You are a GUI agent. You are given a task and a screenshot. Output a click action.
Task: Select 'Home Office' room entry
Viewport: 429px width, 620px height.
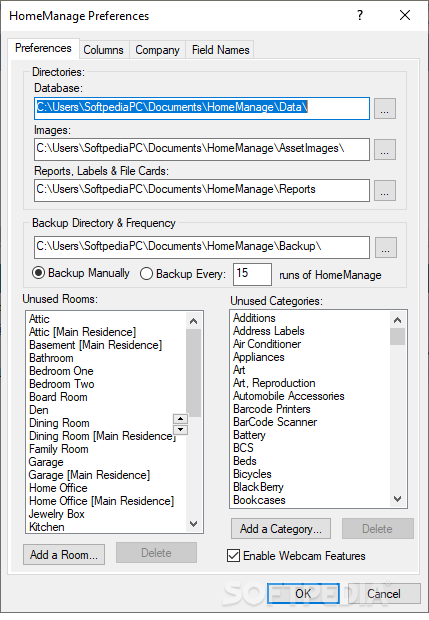58,488
